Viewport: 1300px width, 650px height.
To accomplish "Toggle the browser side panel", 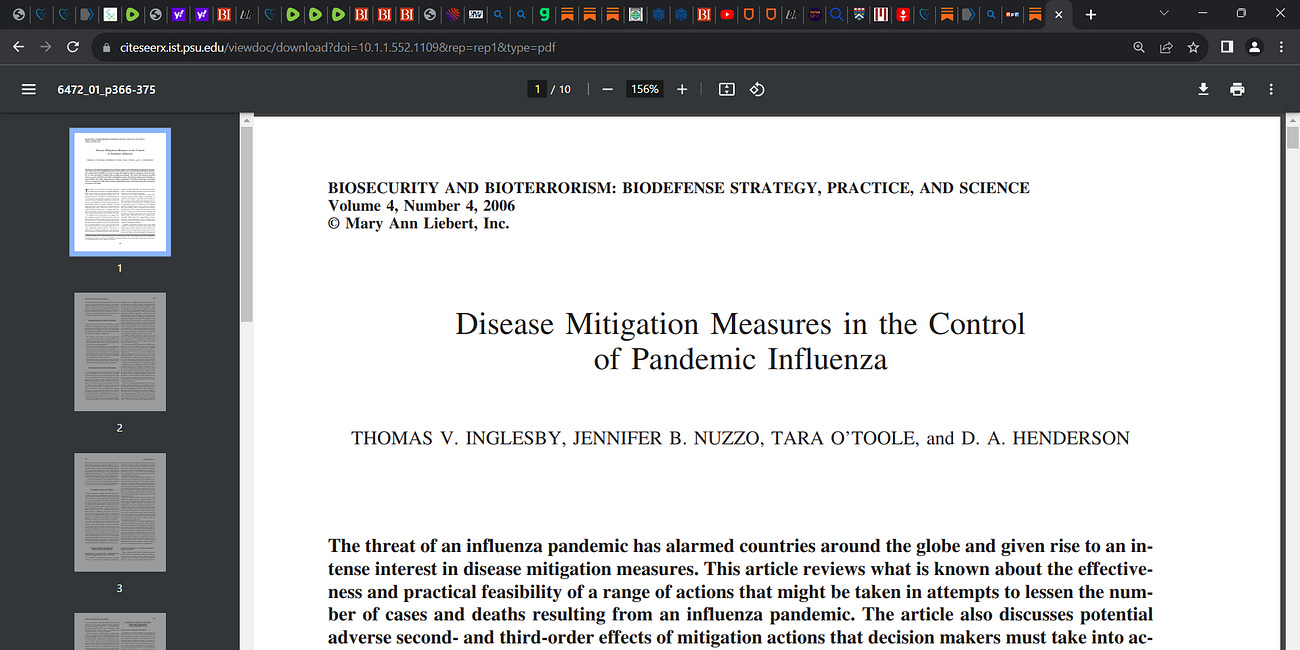I will (x=1226, y=47).
